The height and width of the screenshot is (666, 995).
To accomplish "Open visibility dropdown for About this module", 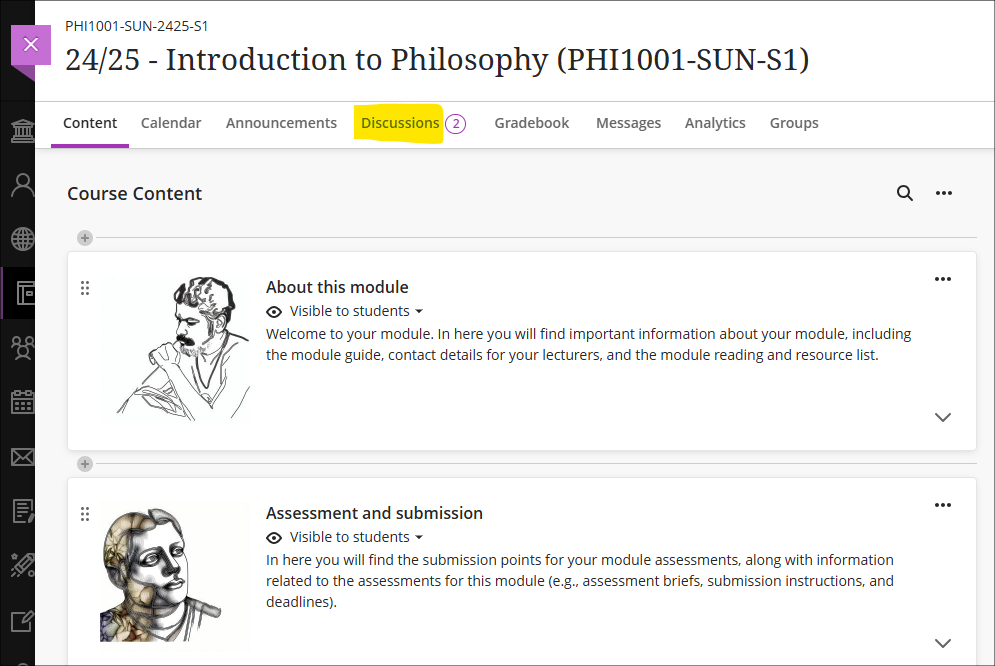I will click(345, 311).
